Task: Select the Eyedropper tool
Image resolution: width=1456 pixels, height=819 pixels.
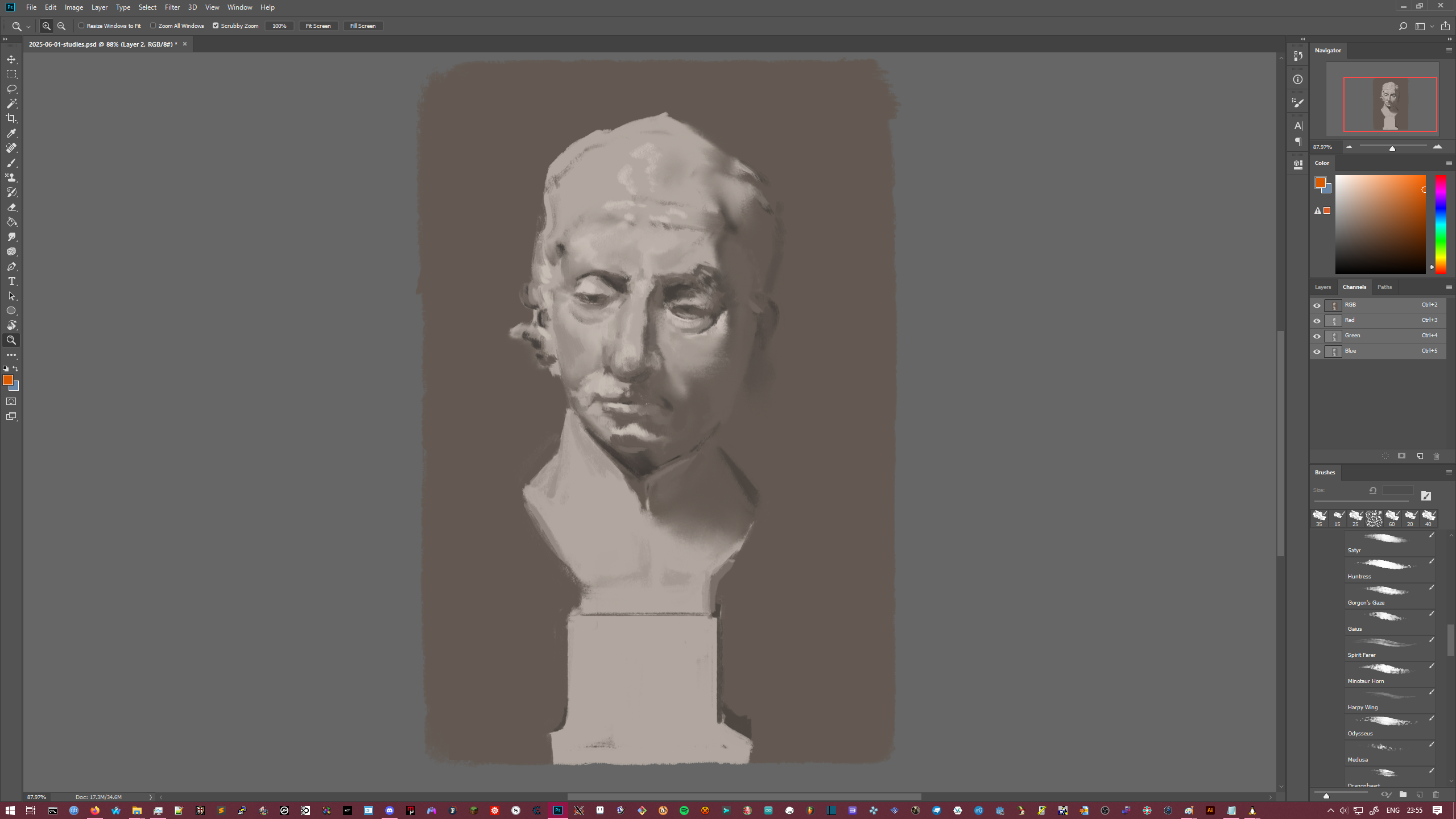Action: [x=11, y=133]
